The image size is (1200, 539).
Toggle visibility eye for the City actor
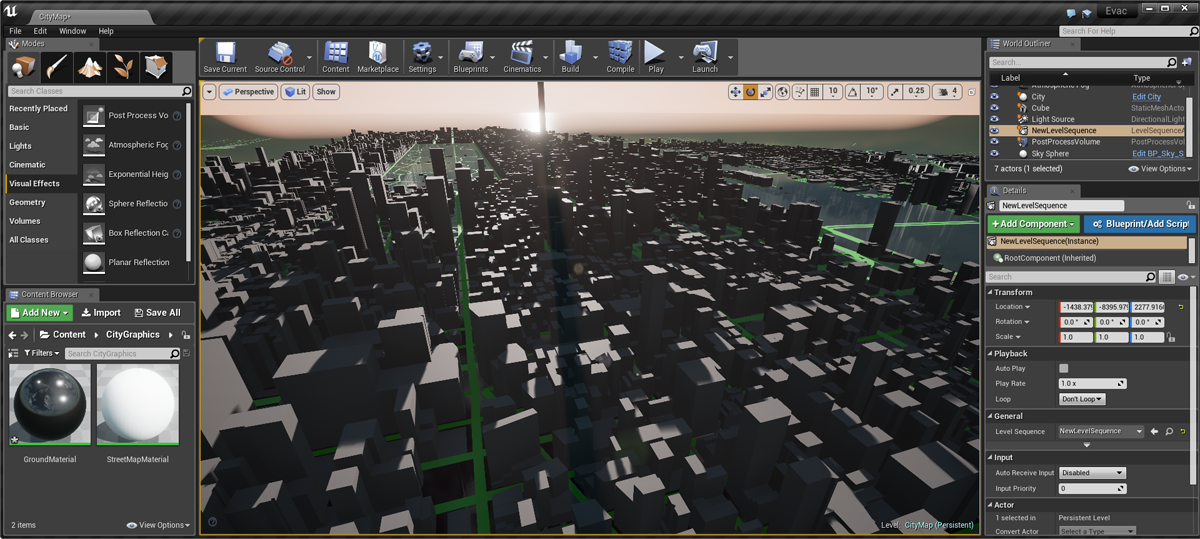tap(994, 97)
